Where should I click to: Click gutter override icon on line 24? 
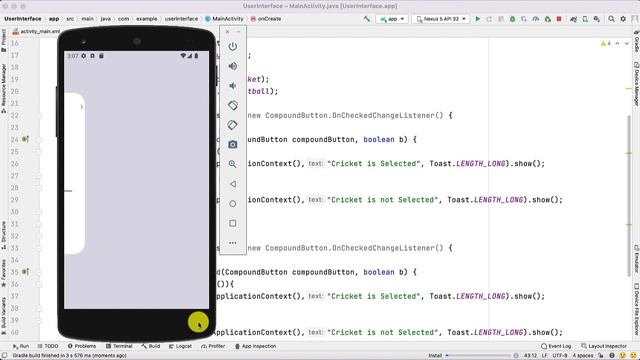(x=25, y=140)
